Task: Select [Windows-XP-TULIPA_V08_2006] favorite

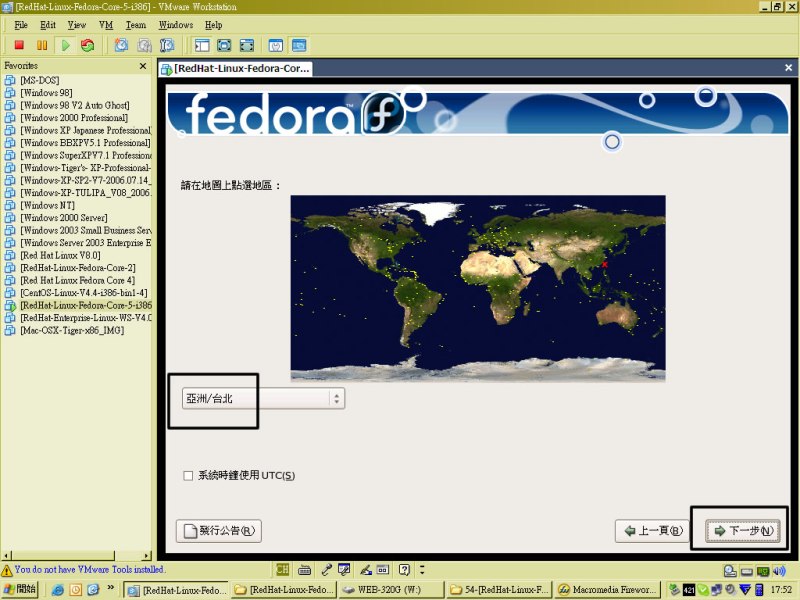Action: coord(85,193)
